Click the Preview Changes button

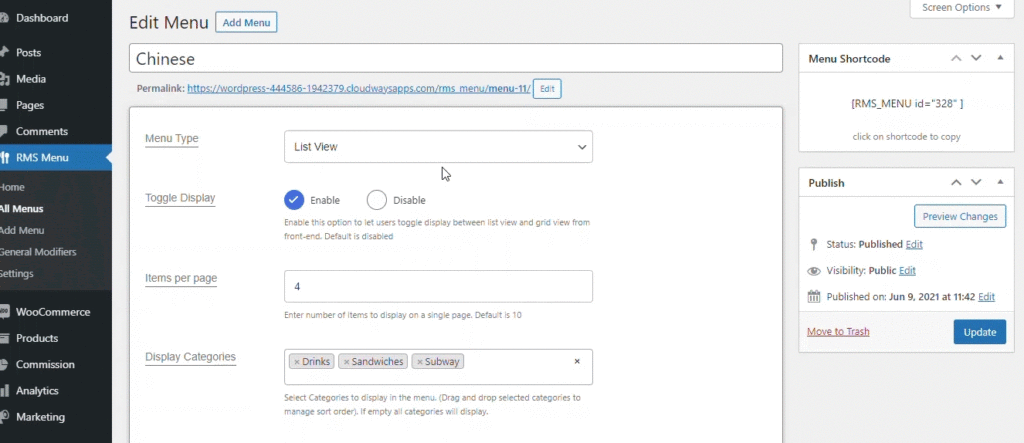point(960,216)
